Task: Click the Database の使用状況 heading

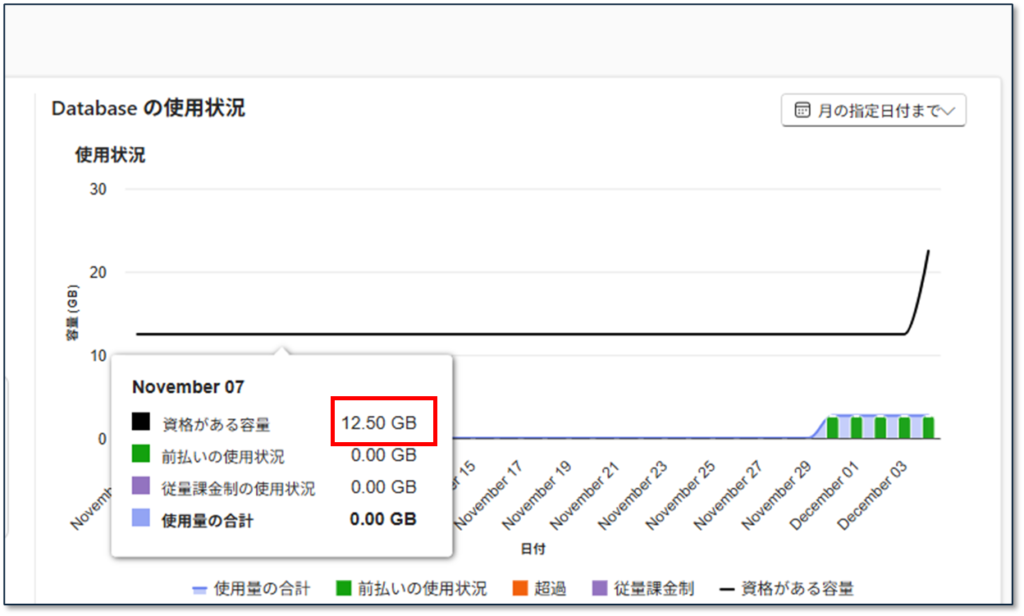Action: (x=148, y=108)
